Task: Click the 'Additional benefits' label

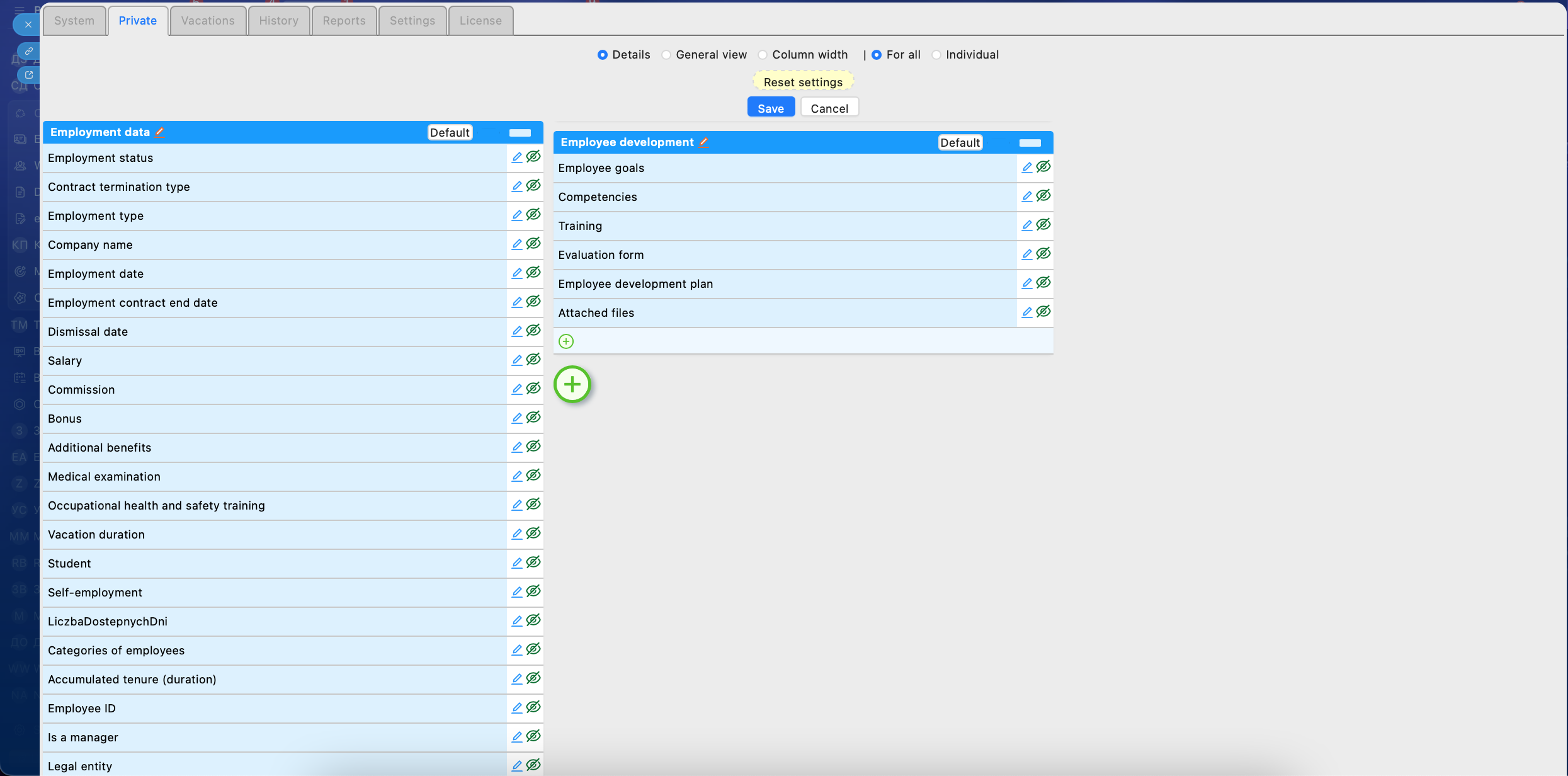Action: click(x=99, y=448)
